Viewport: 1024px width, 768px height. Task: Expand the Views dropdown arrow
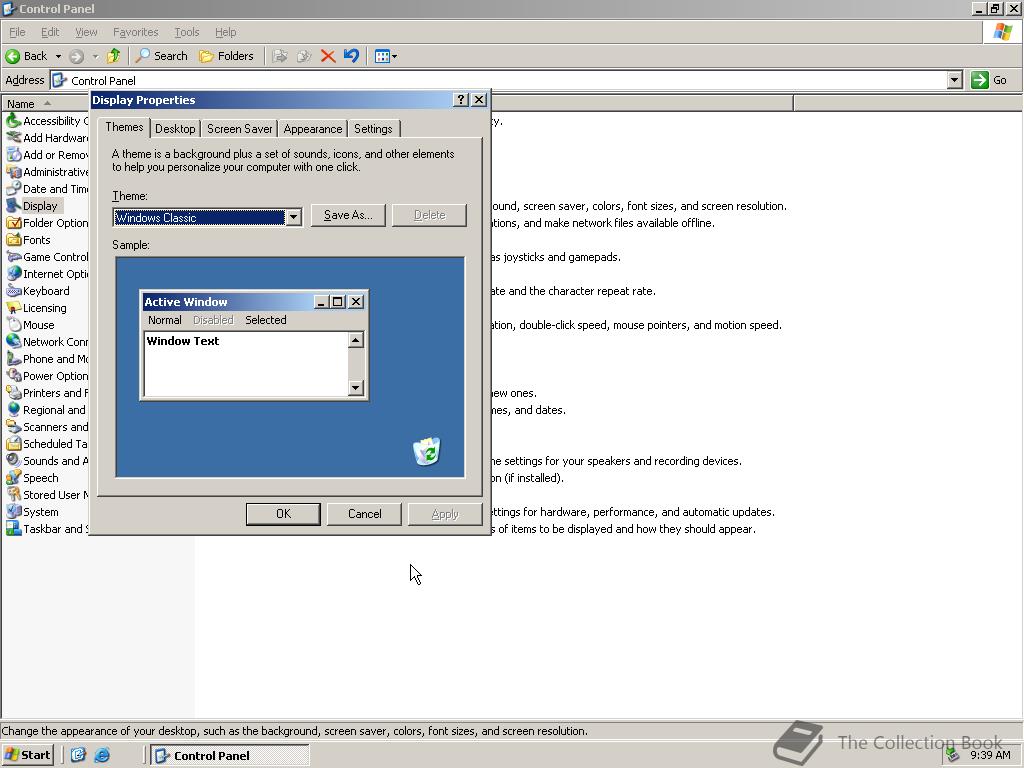(x=394, y=56)
